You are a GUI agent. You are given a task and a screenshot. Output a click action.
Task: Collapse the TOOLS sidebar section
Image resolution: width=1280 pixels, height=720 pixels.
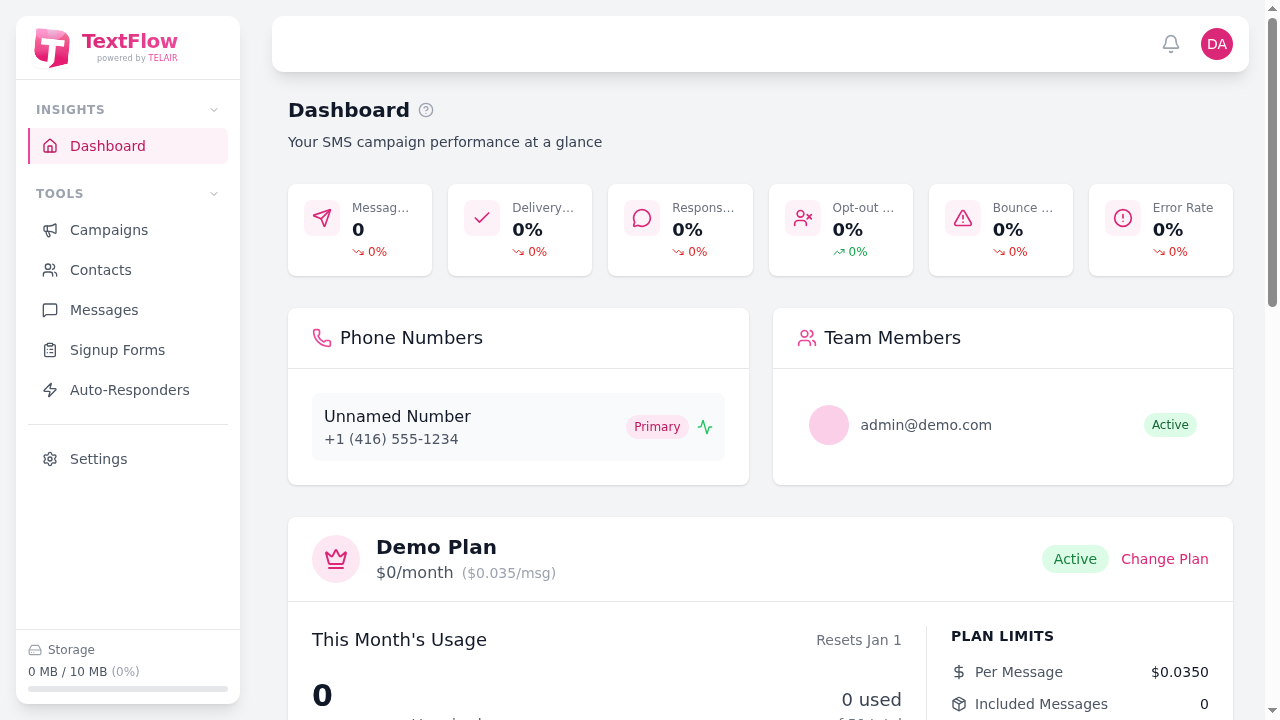coord(213,193)
